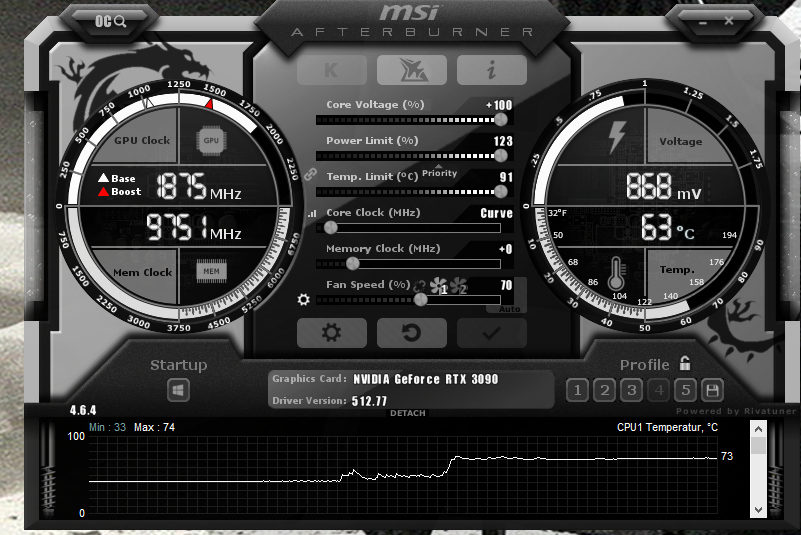Image resolution: width=801 pixels, height=535 pixels.
Task: Toggle fan sync link icon
Action: click(419, 286)
